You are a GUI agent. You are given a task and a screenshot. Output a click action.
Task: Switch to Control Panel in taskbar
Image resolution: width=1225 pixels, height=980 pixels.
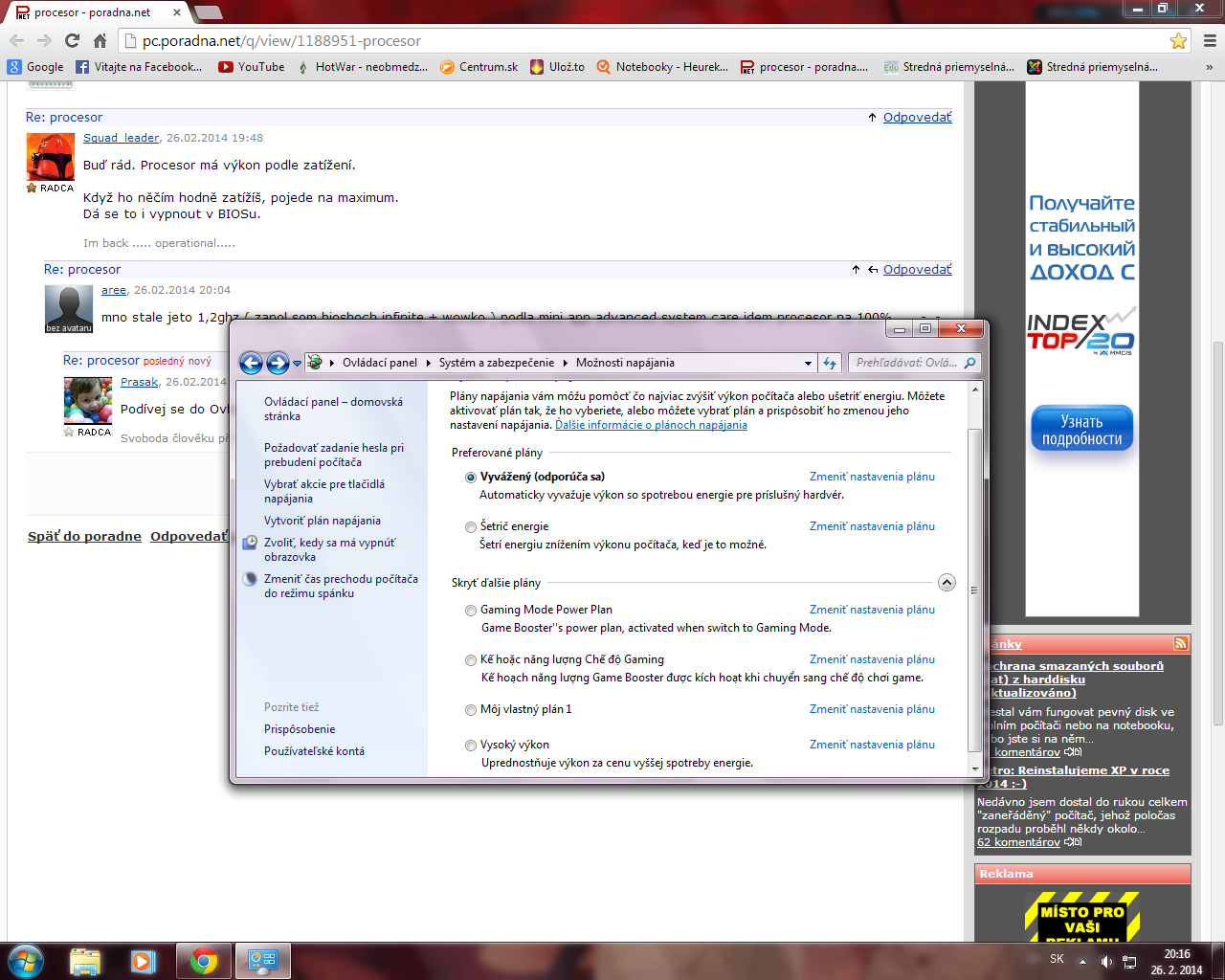coord(262,961)
